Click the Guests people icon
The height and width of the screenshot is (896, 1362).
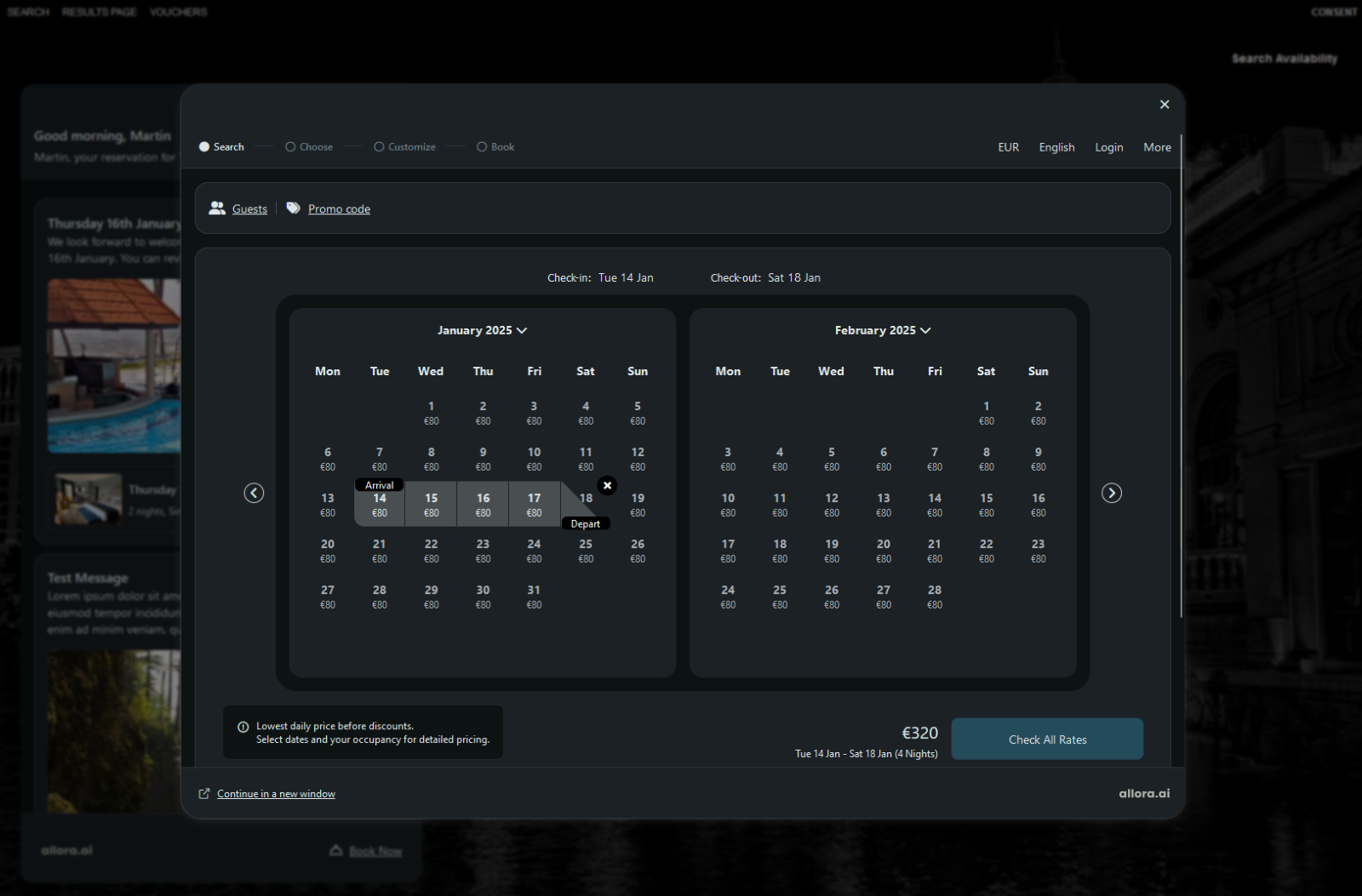(x=217, y=208)
